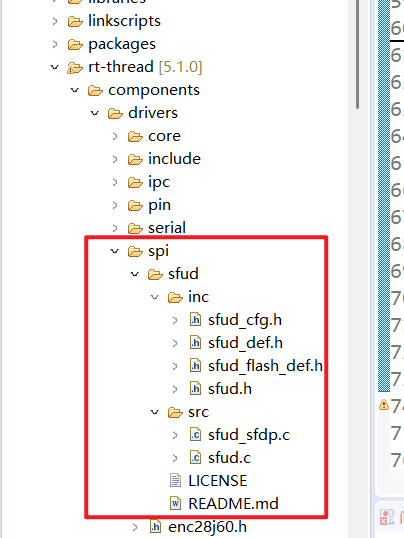Click the LICENSE text file icon
The image size is (404, 538).
(175, 481)
